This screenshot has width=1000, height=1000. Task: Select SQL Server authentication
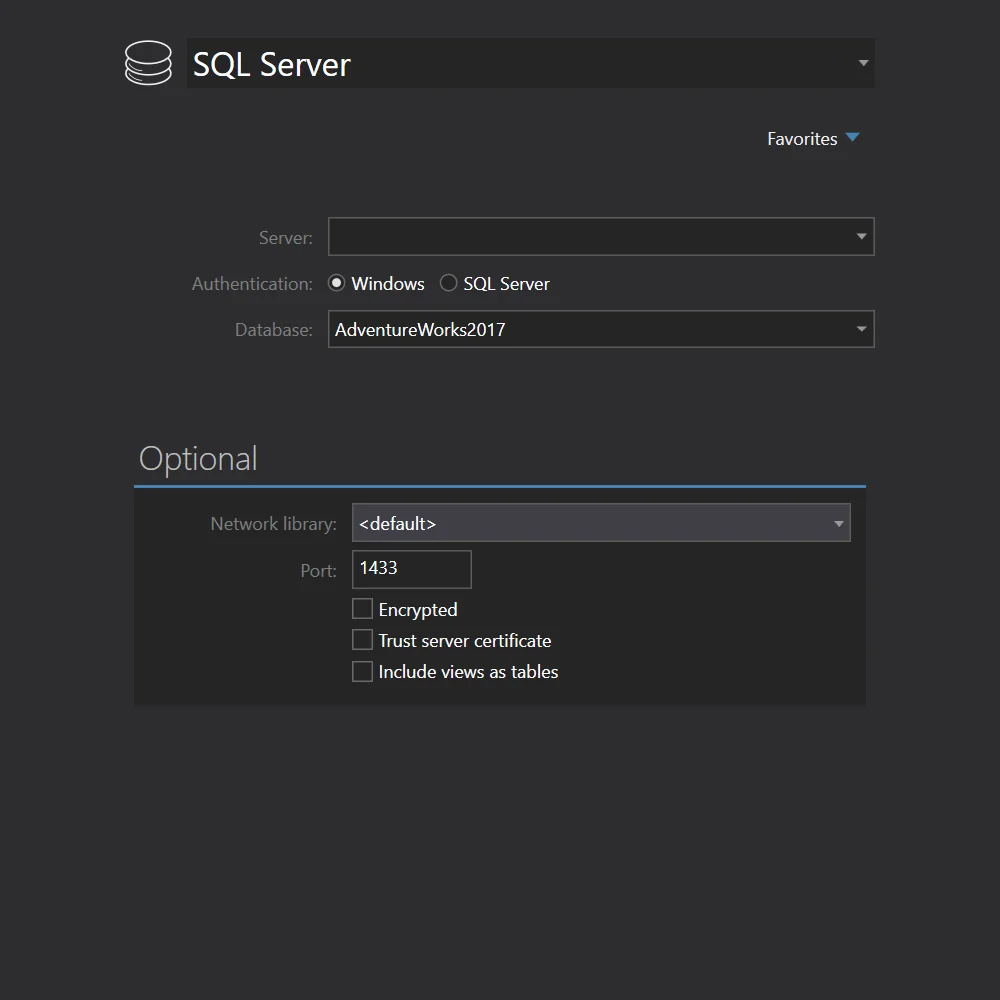pos(448,283)
